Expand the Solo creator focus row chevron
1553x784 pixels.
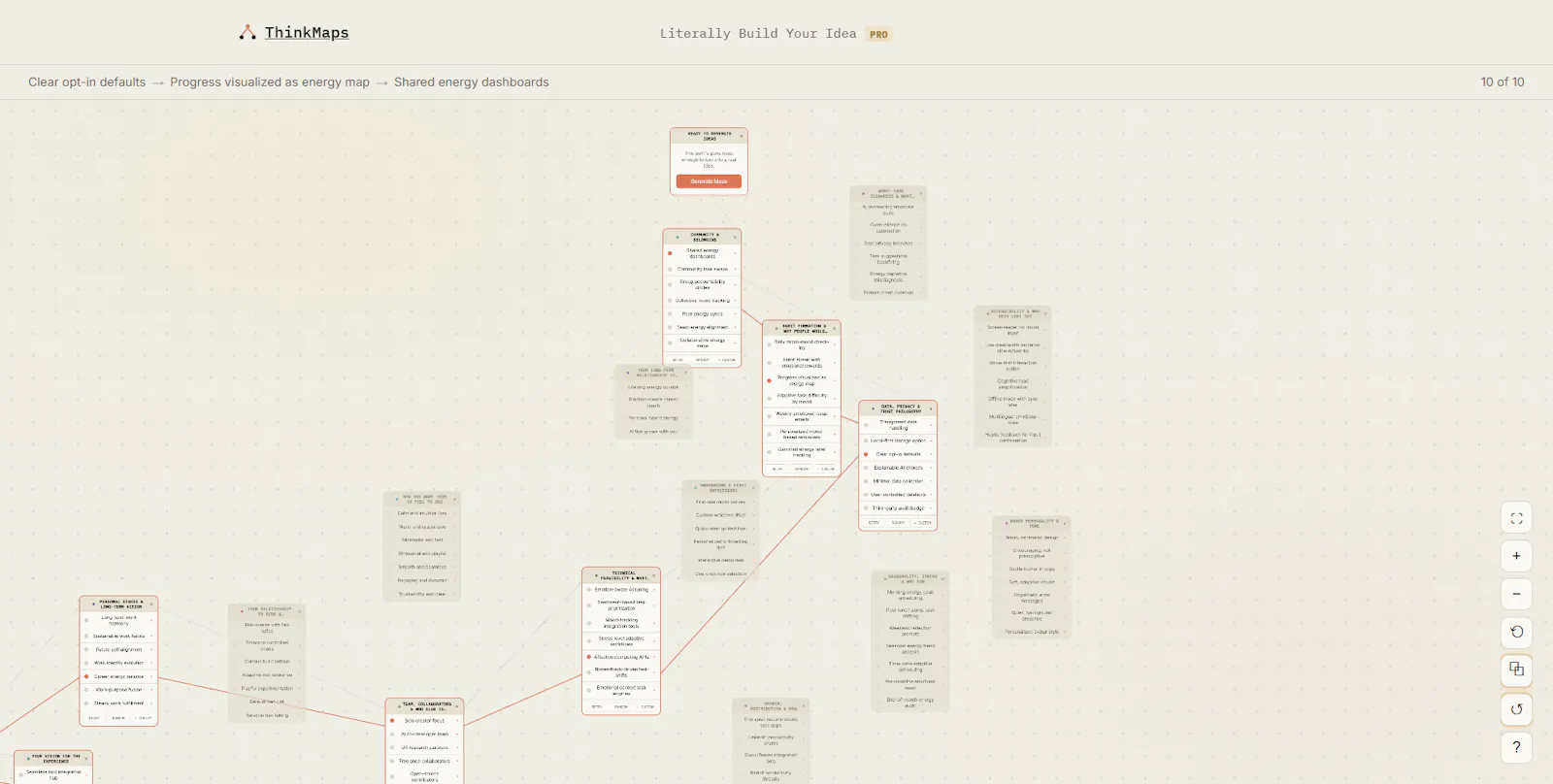[x=457, y=721]
